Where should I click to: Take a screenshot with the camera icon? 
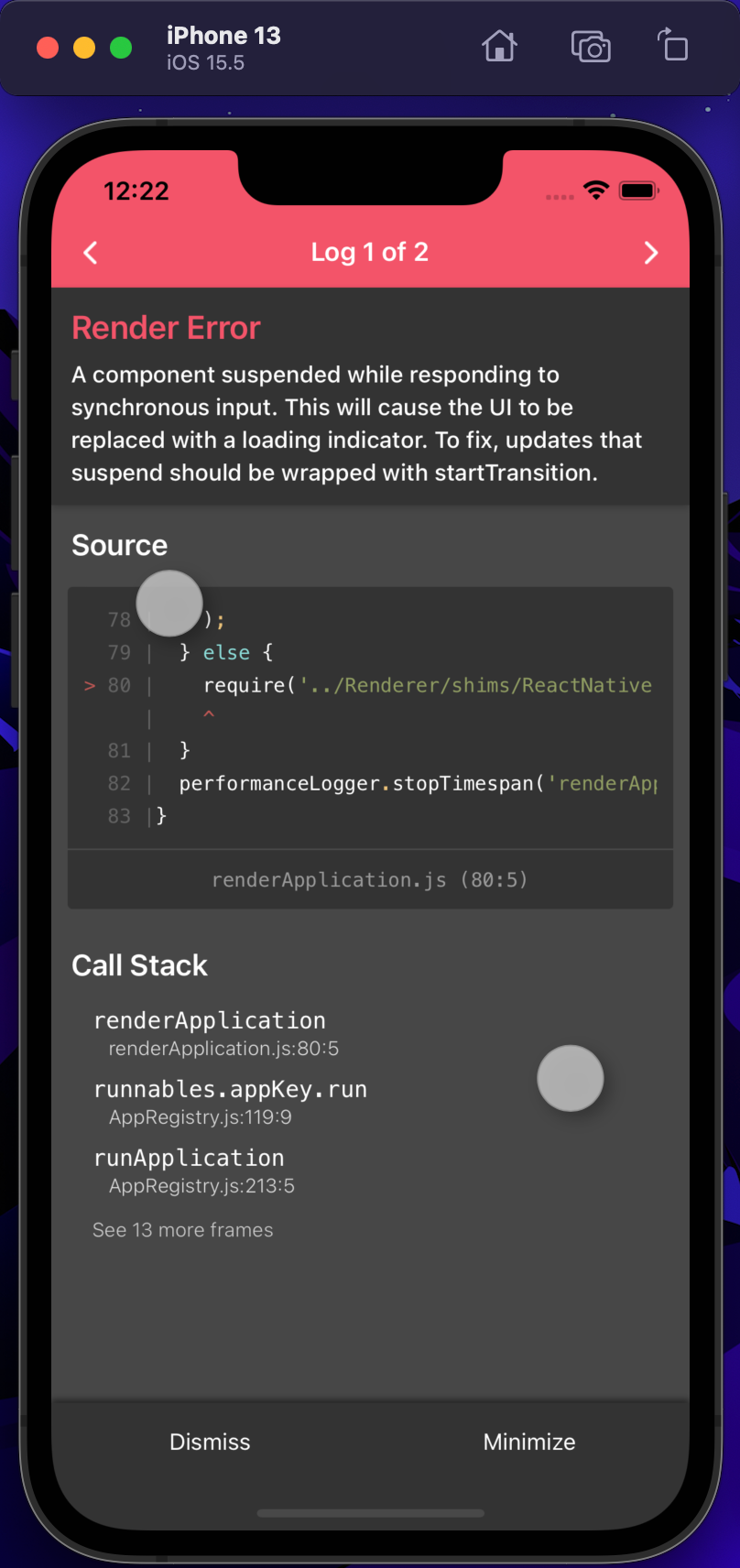590,46
